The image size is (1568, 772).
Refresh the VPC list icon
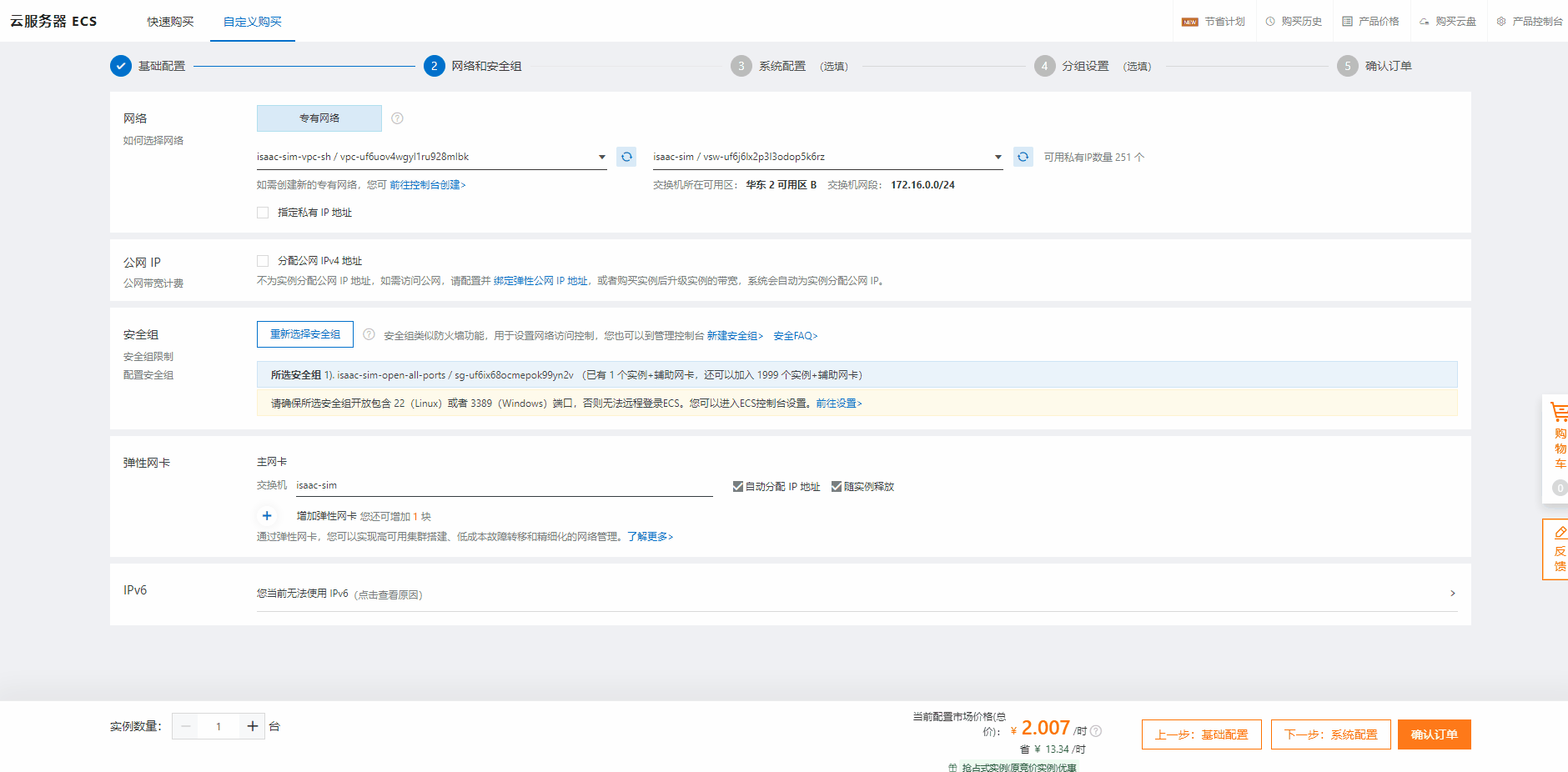[626, 157]
